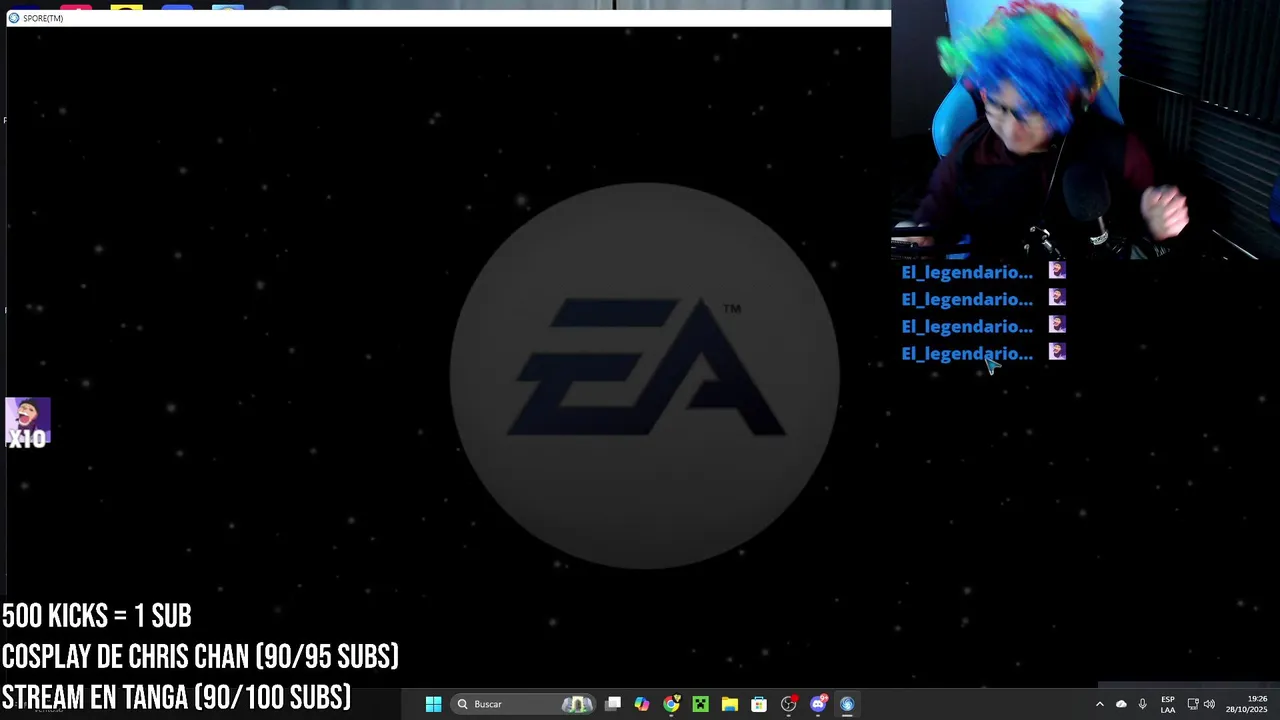Open Discord from the taskbar
1280x720 pixels.
click(x=818, y=704)
